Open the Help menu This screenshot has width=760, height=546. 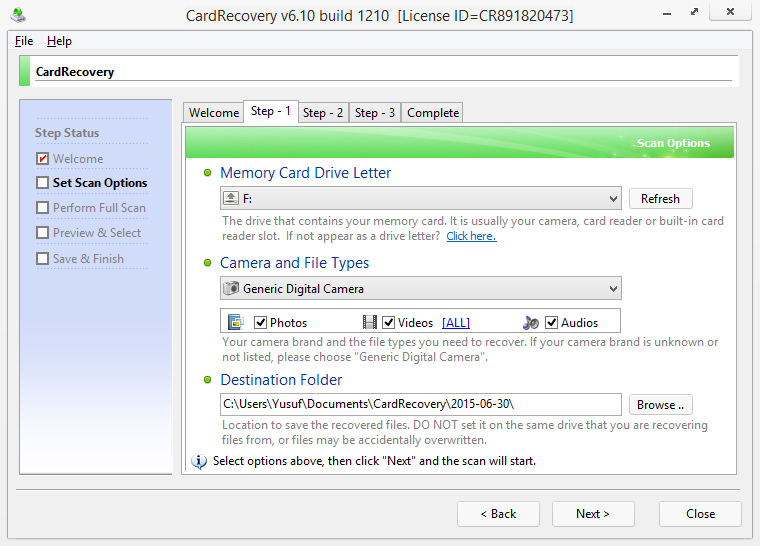tap(59, 41)
